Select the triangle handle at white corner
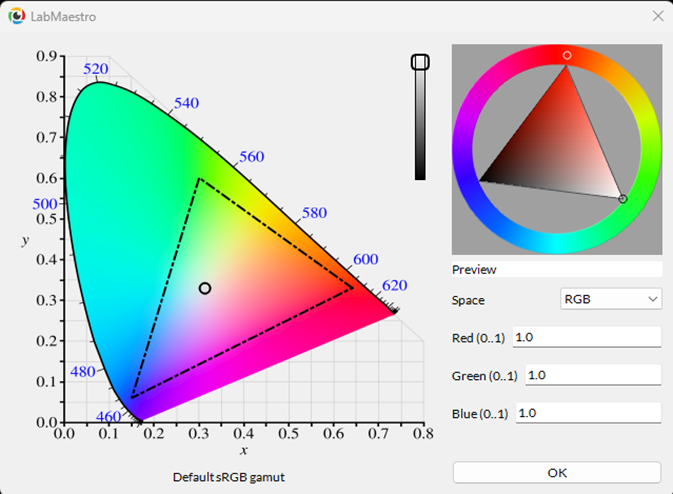The width and height of the screenshot is (673, 494). (x=623, y=199)
